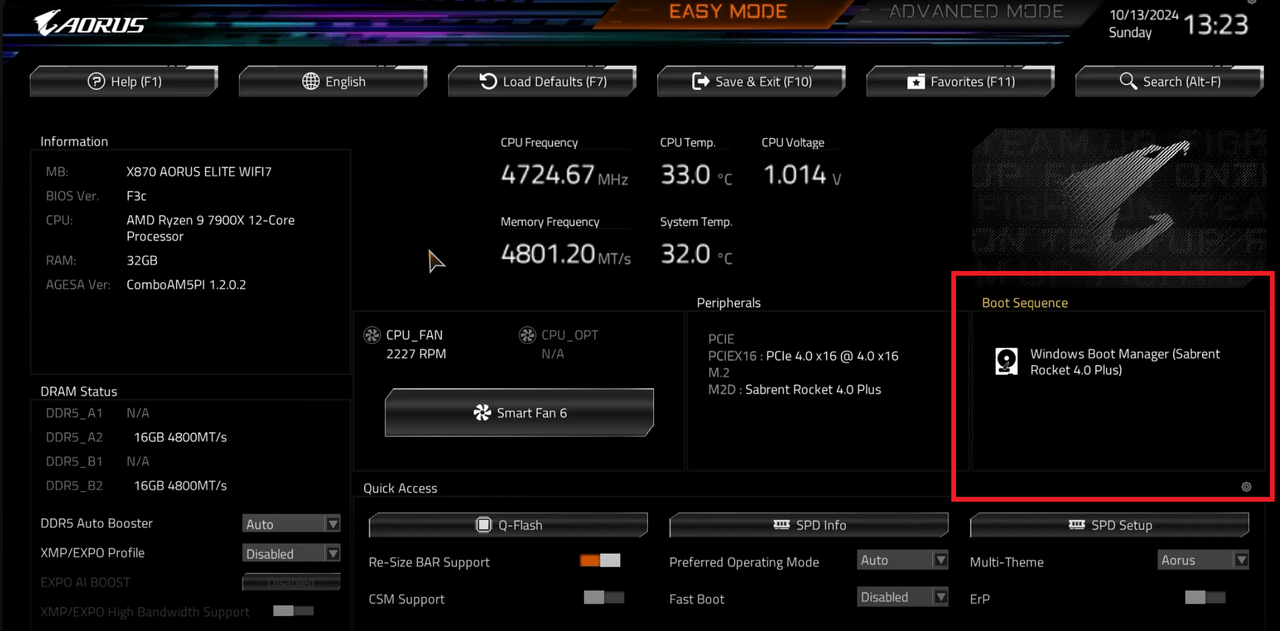Open Preferred Operating Mode dropdown
Screen dimensions: 1280x631
903,560
